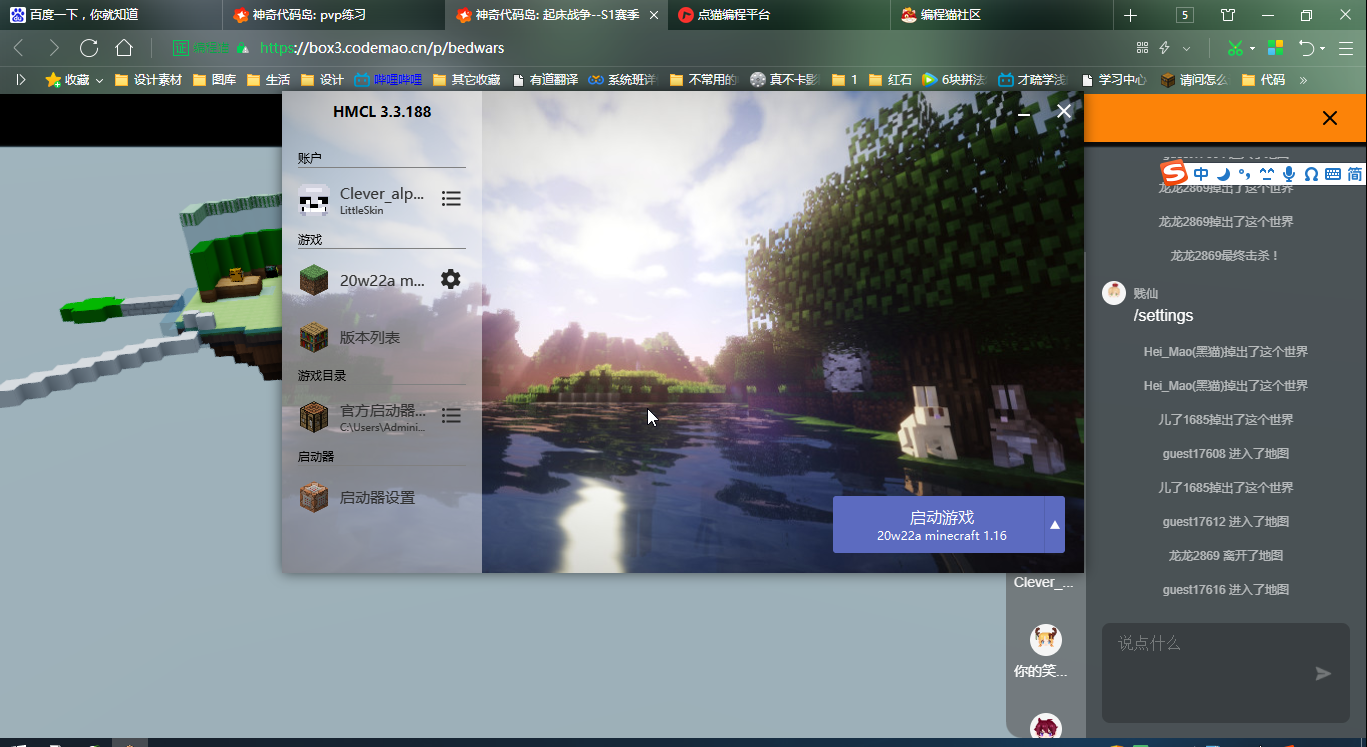1367x747 pixels.
Task: Open the colorful apps grid icon
Action: pos(1275,48)
